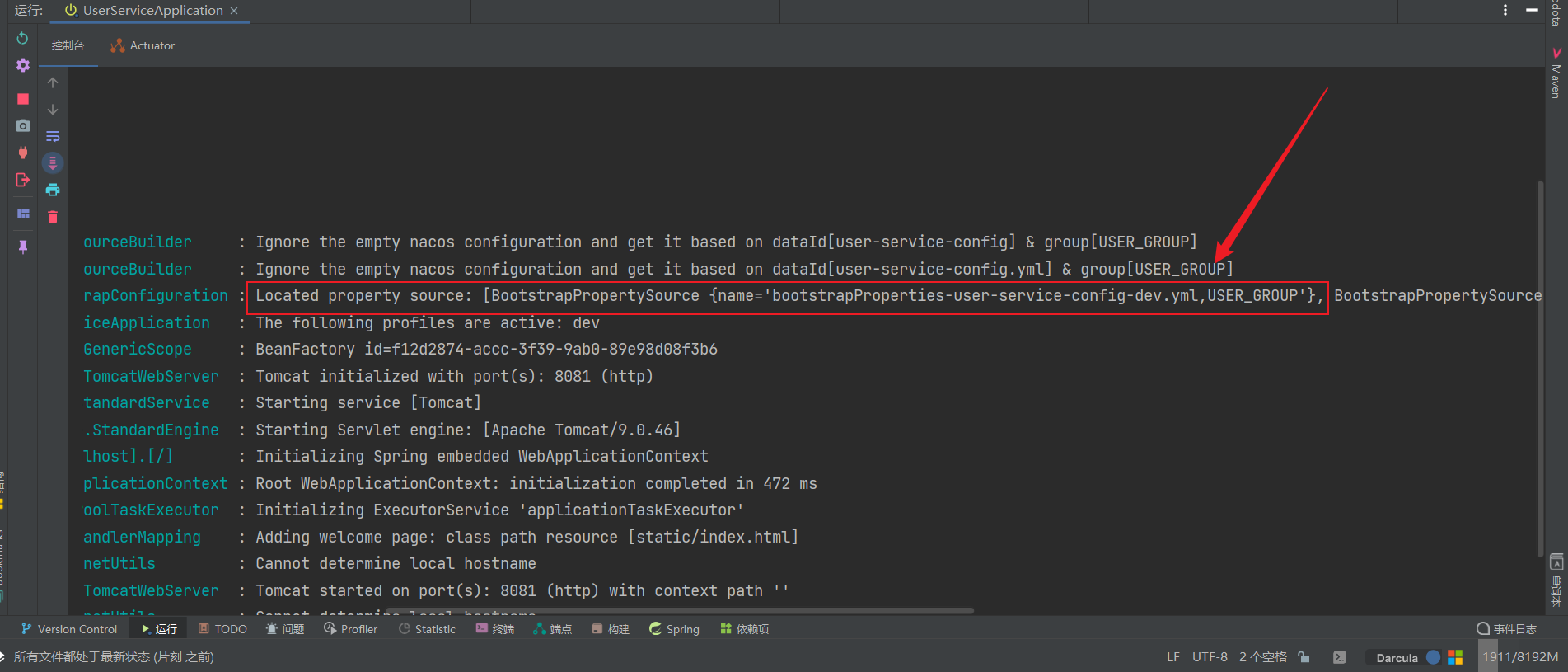The height and width of the screenshot is (672, 1568).
Task: Open the 事件日志 Event Log
Action: tap(1507, 629)
